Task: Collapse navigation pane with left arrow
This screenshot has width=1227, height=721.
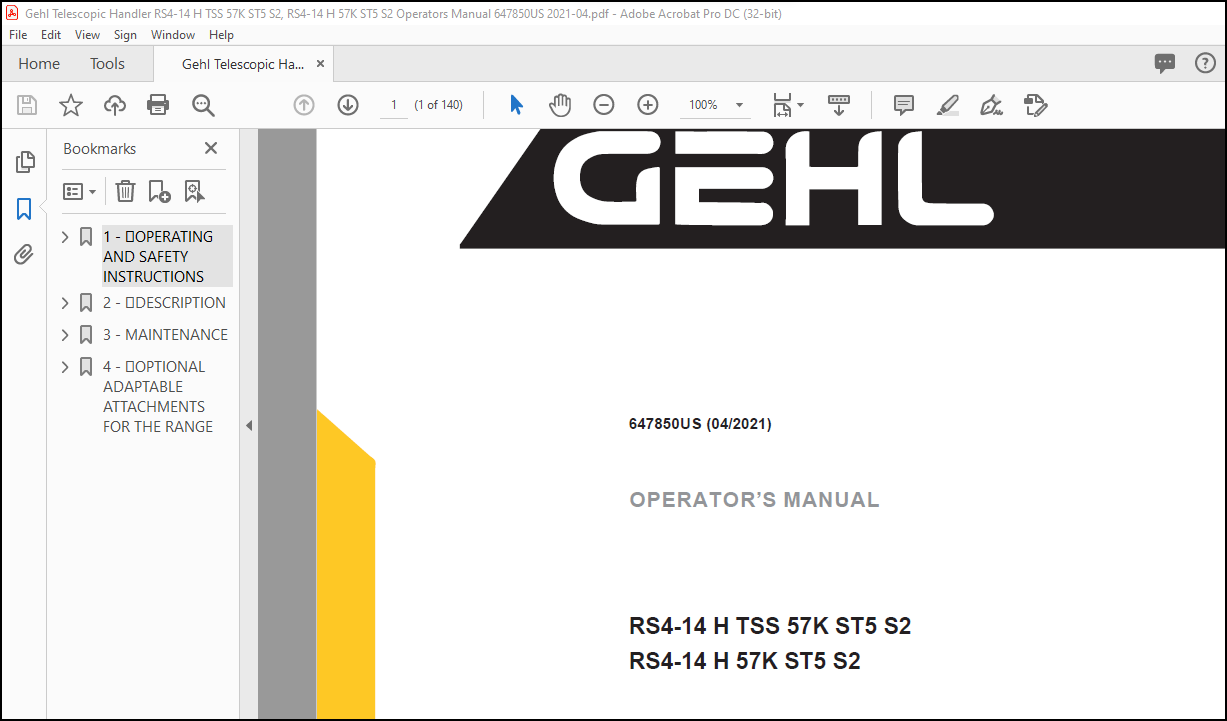Action: pos(249,425)
